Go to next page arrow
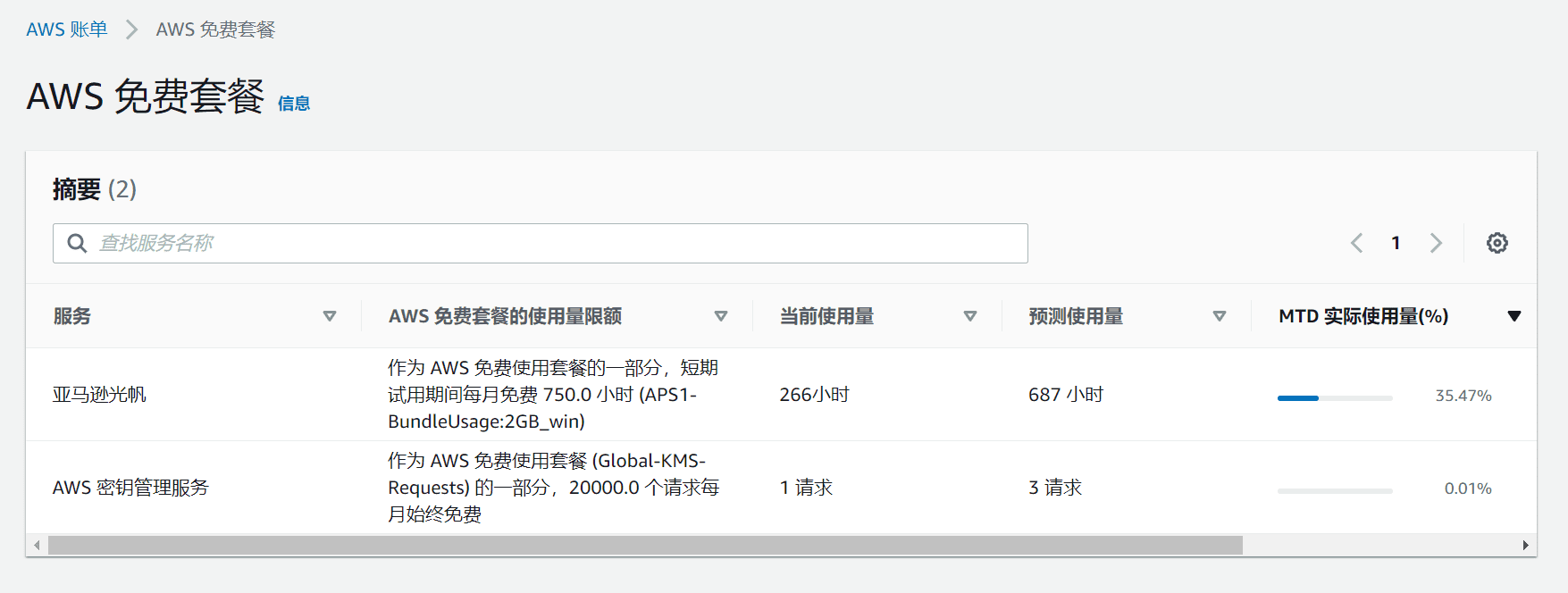The height and width of the screenshot is (593, 1568). point(1436,243)
